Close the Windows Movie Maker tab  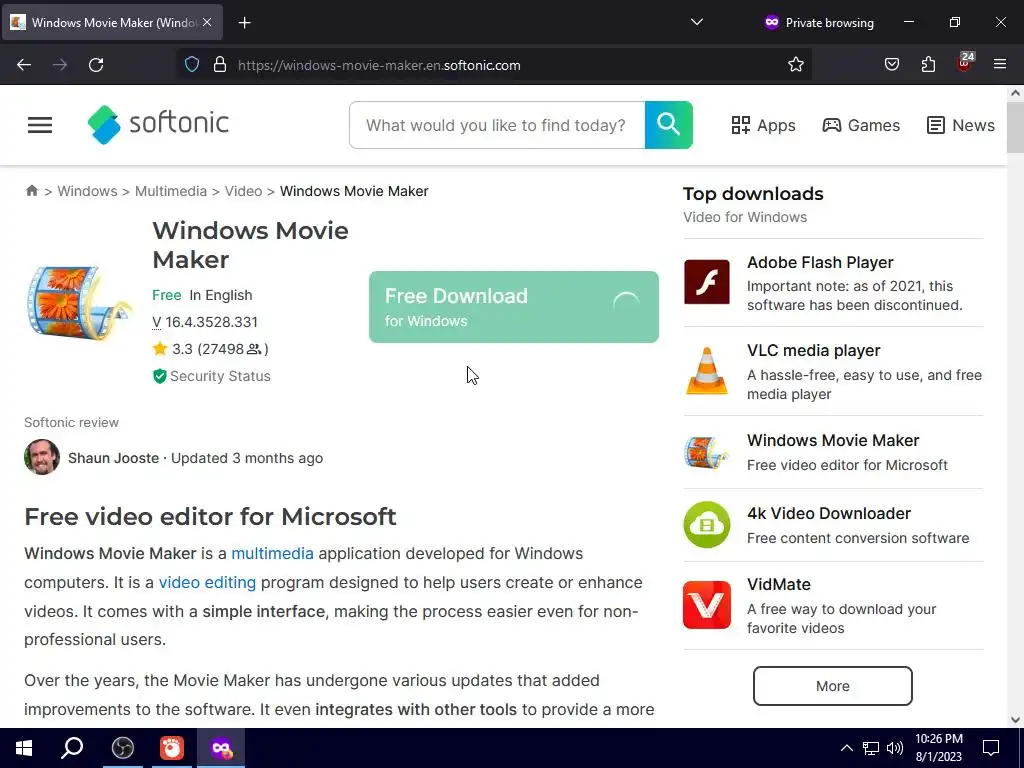(x=207, y=22)
